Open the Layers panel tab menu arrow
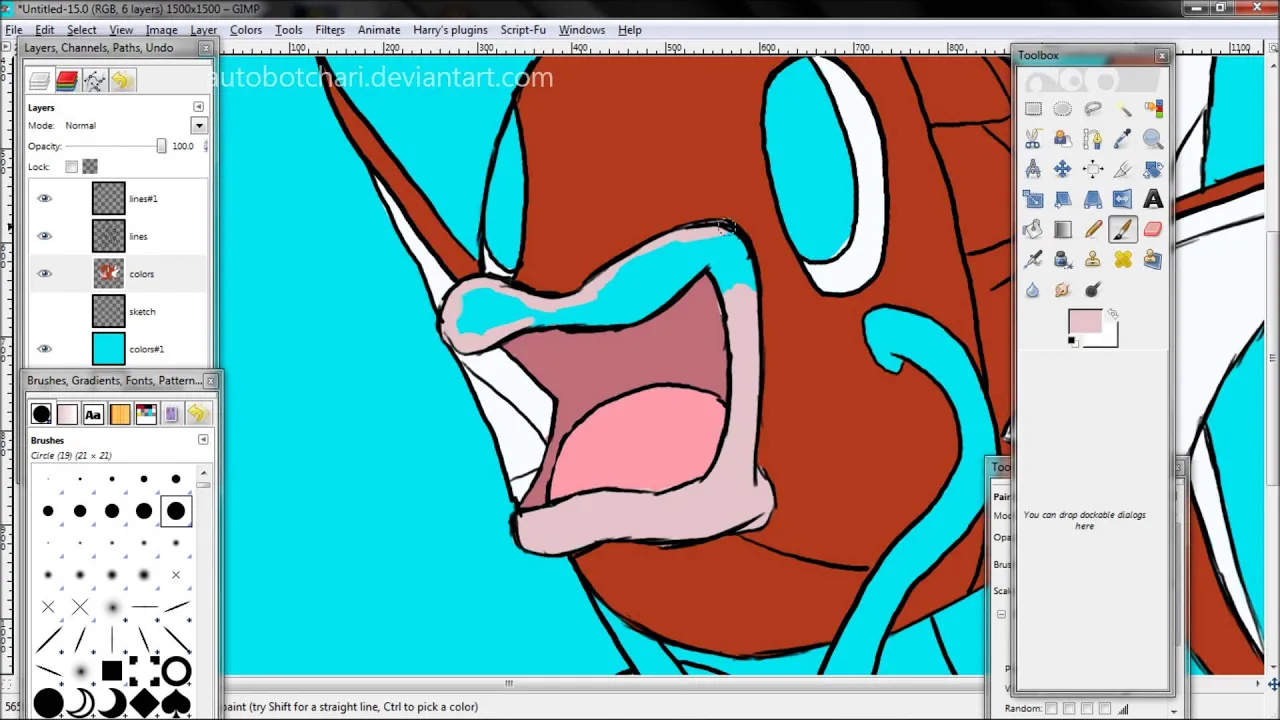 tap(198, 106)
